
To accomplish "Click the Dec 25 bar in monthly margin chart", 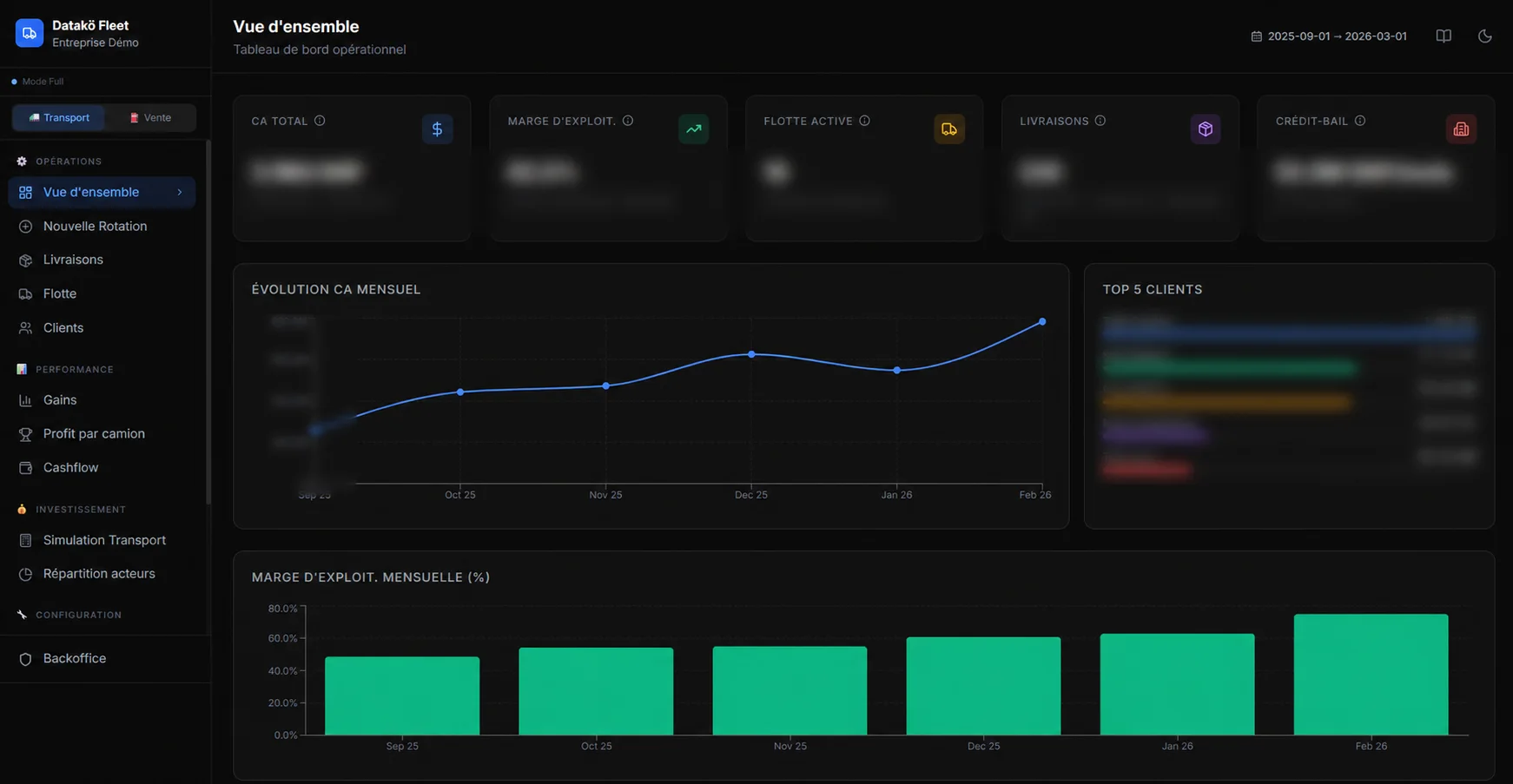I will point(983,686).
